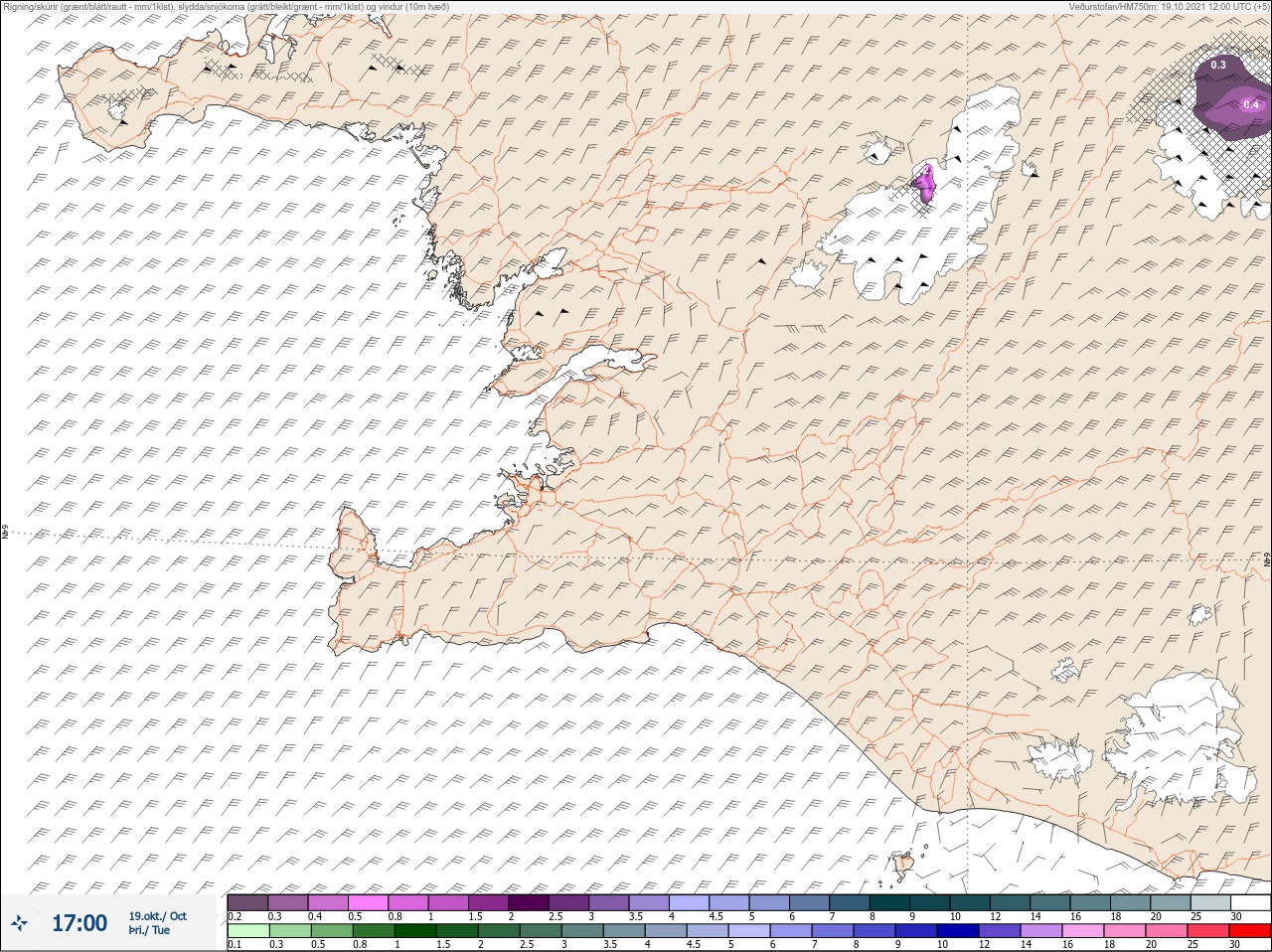The width and height of the screenshot is (1272, 952).
Task: Click the 0.3 precipitation value label on the map
Action: pos(1218,65)
